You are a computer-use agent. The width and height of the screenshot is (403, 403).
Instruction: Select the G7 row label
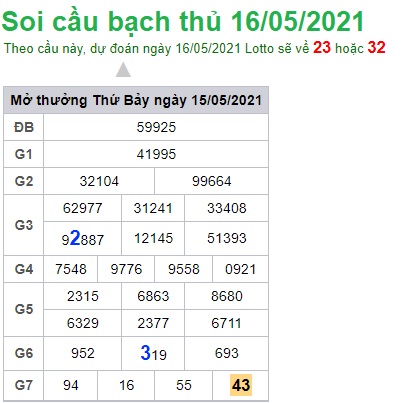(24, 385)
